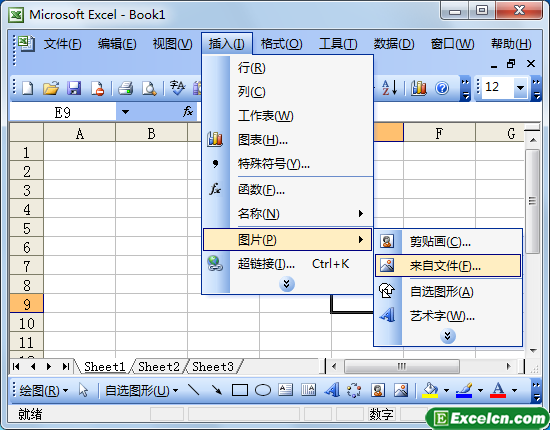Screen dimensions: 550x430
Task: Select 特殊符号(Y)... menu item
Action: (287, 163)
